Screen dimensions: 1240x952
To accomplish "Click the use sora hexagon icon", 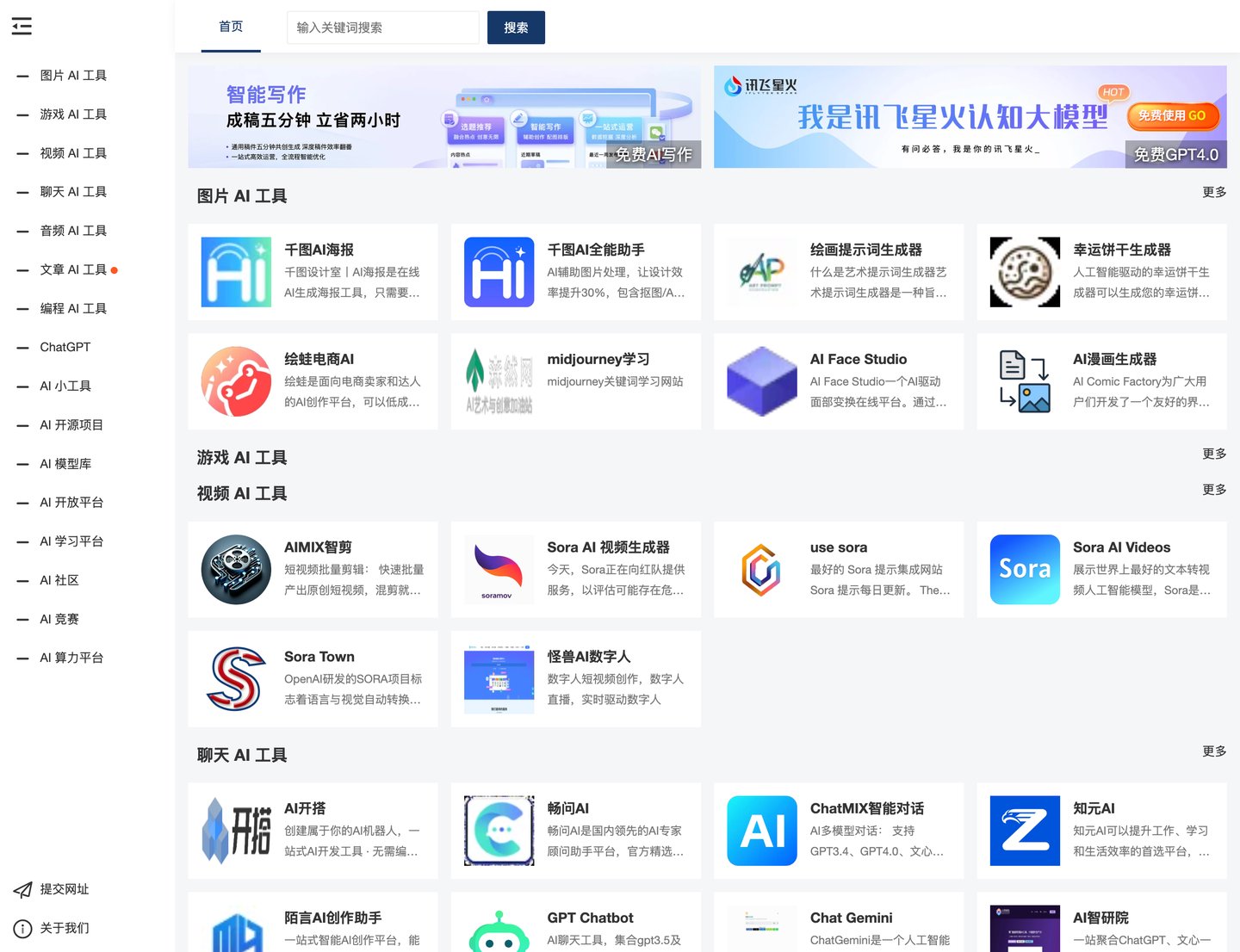I will (x=762, y=569).
